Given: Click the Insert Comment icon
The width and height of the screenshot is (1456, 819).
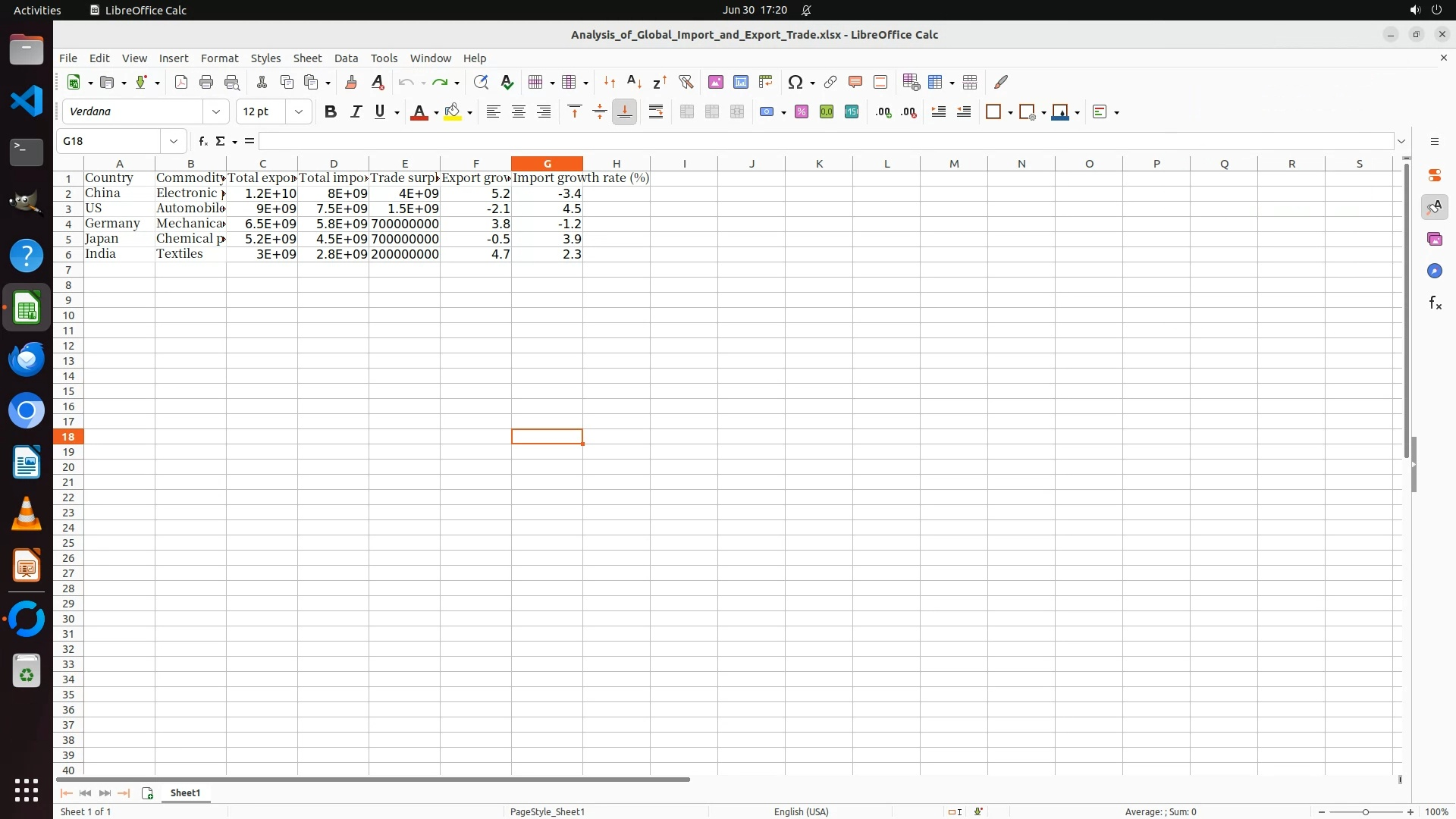Looking at the screenshot, I should 855,82.
